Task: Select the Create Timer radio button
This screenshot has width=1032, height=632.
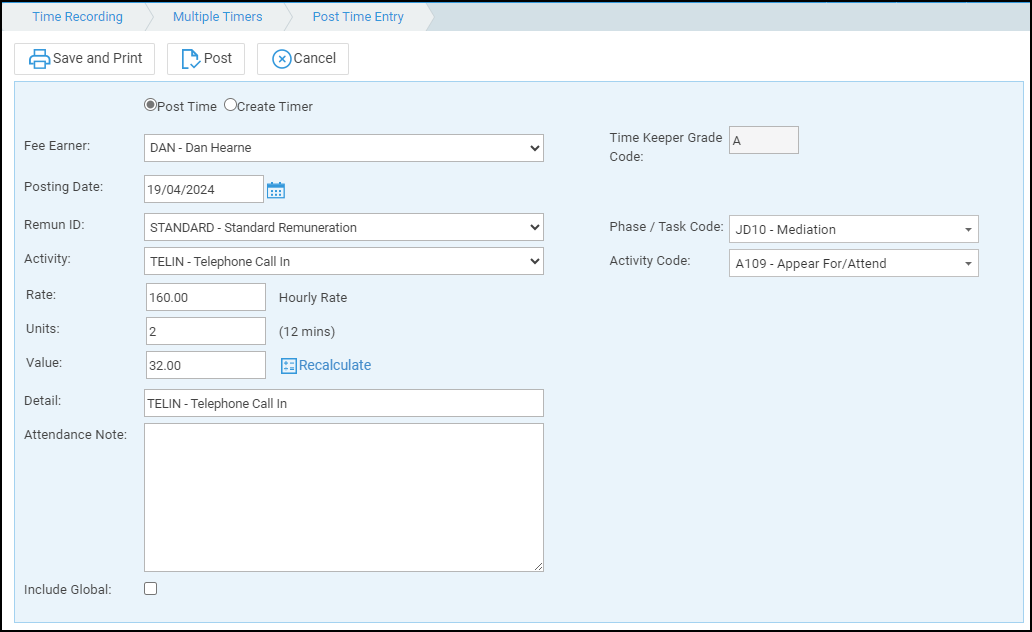Action: pos(229,104)
